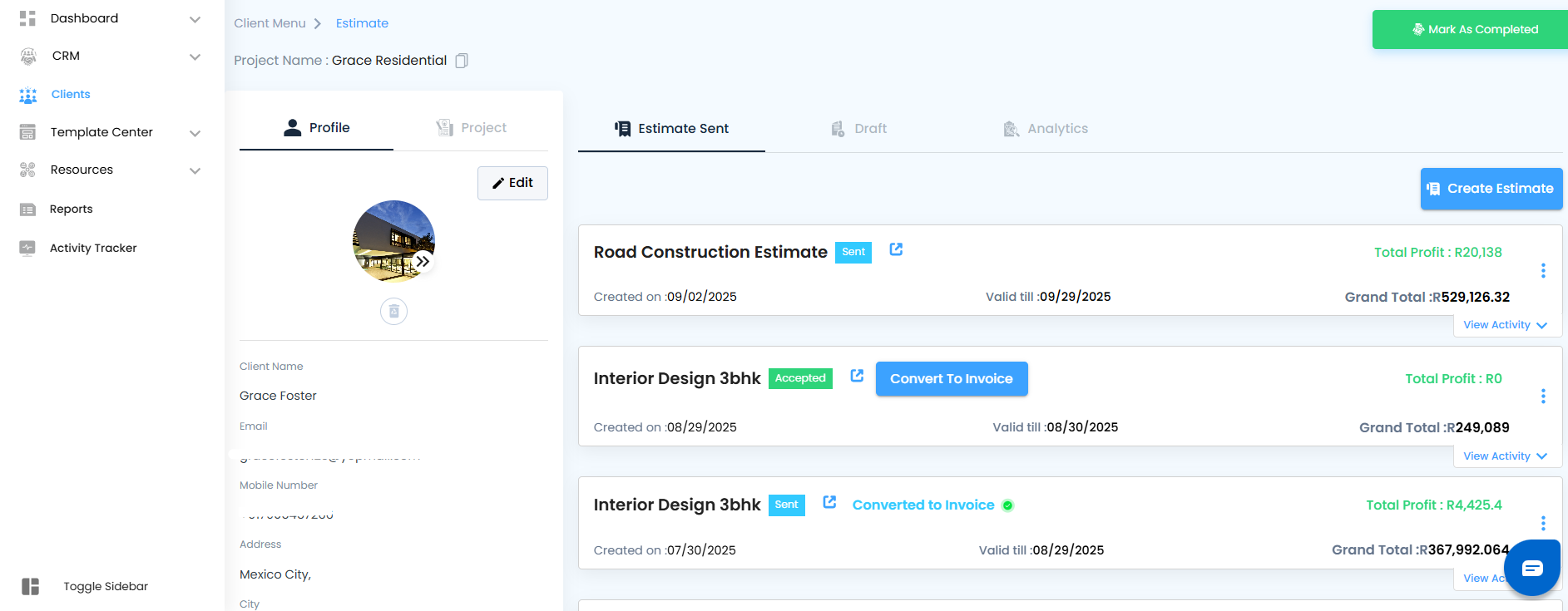The image size is (1568, 611).
Task: Copy the project name Grace Residential
Action: tap(462, 61)
